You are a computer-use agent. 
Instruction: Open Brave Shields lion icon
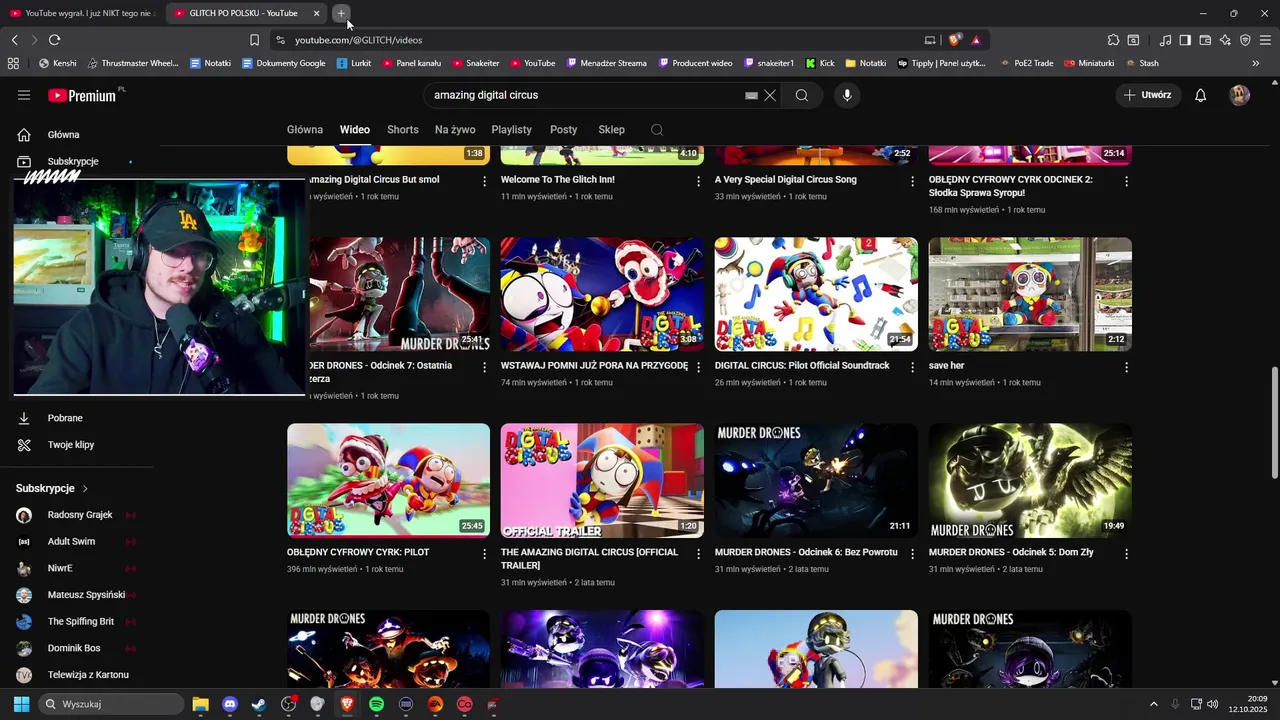point(955,40)
